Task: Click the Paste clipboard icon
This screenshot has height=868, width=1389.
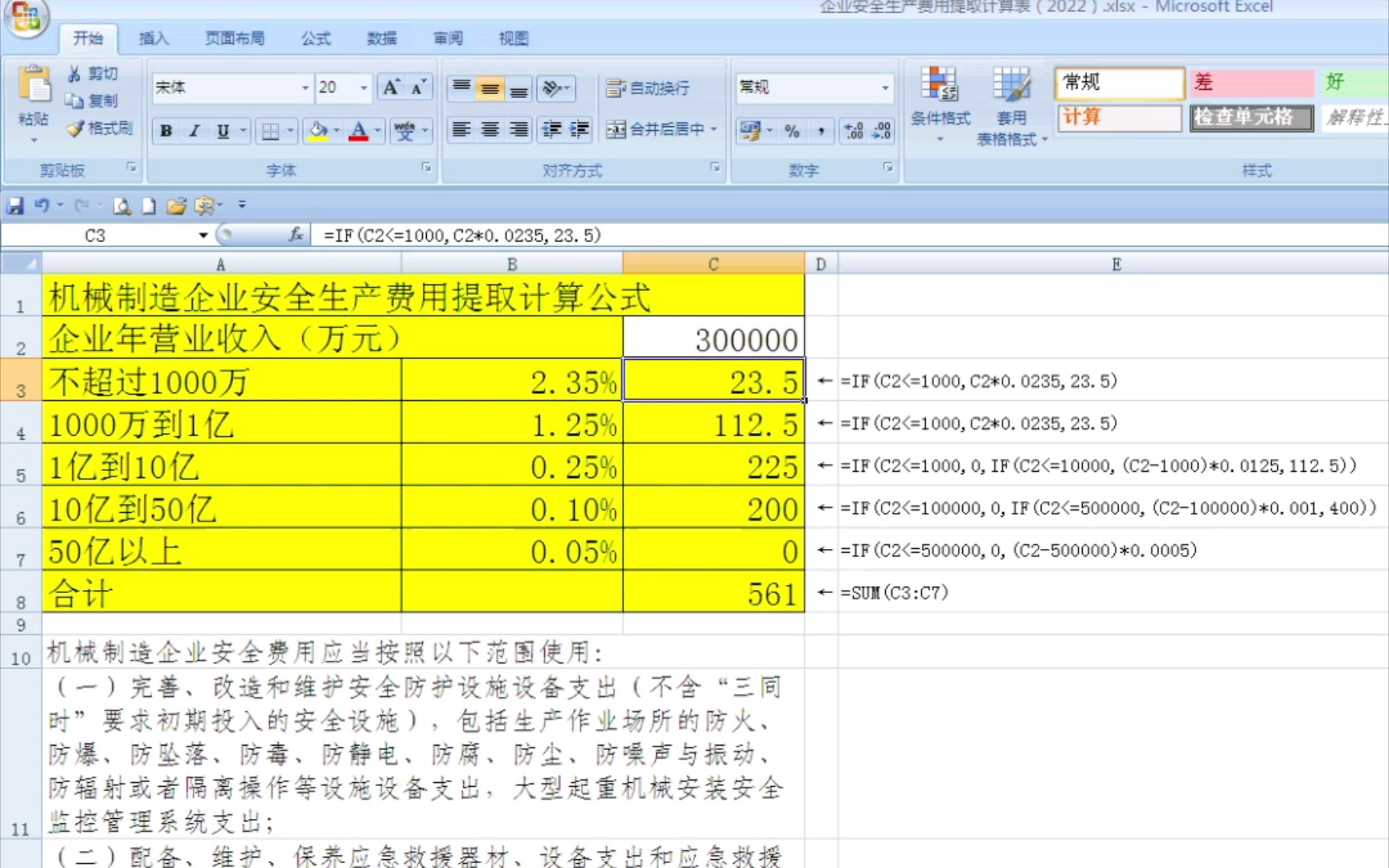Action: coord(34,85)
